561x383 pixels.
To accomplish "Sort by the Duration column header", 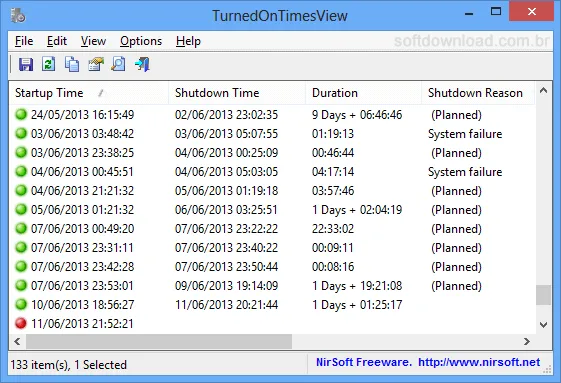I will 364,93.
